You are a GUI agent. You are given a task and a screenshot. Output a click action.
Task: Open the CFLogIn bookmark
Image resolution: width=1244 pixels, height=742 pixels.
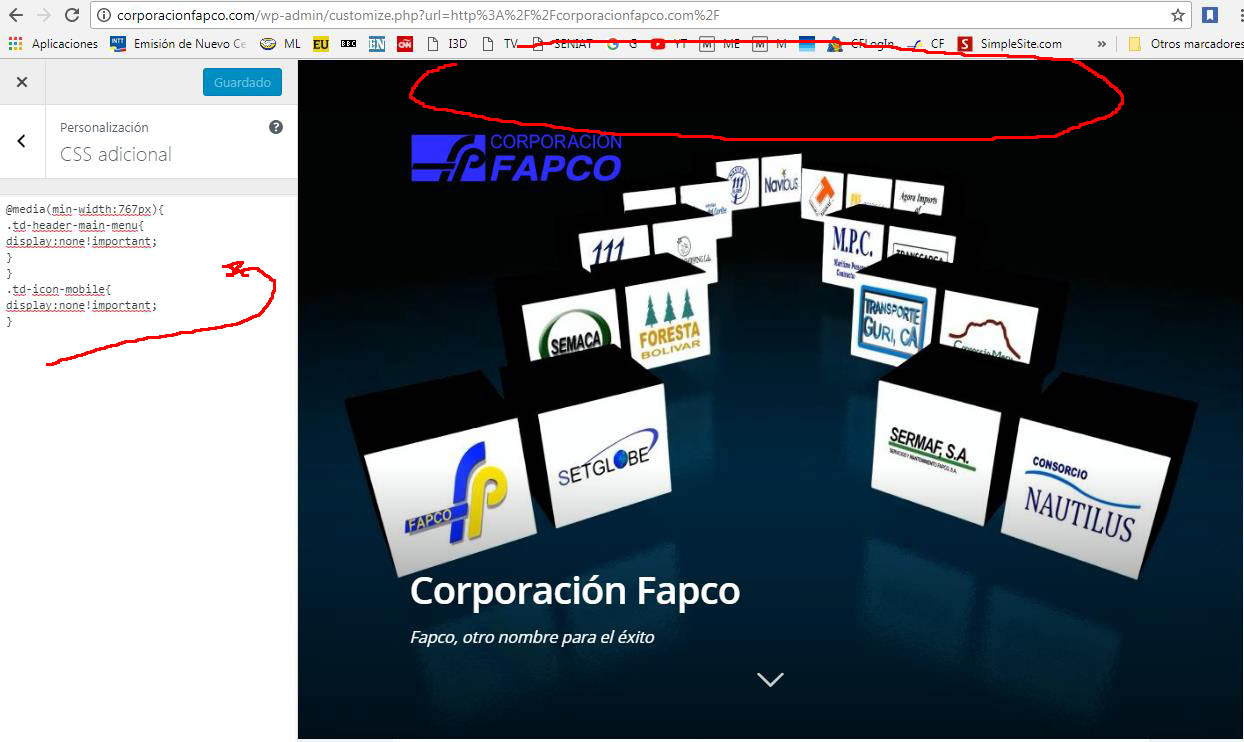(861, 44)
